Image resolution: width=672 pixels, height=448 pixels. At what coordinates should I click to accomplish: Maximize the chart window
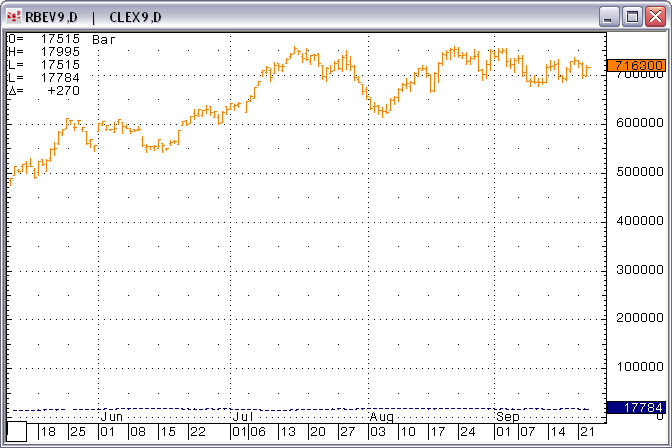click(x=632, y=17)
